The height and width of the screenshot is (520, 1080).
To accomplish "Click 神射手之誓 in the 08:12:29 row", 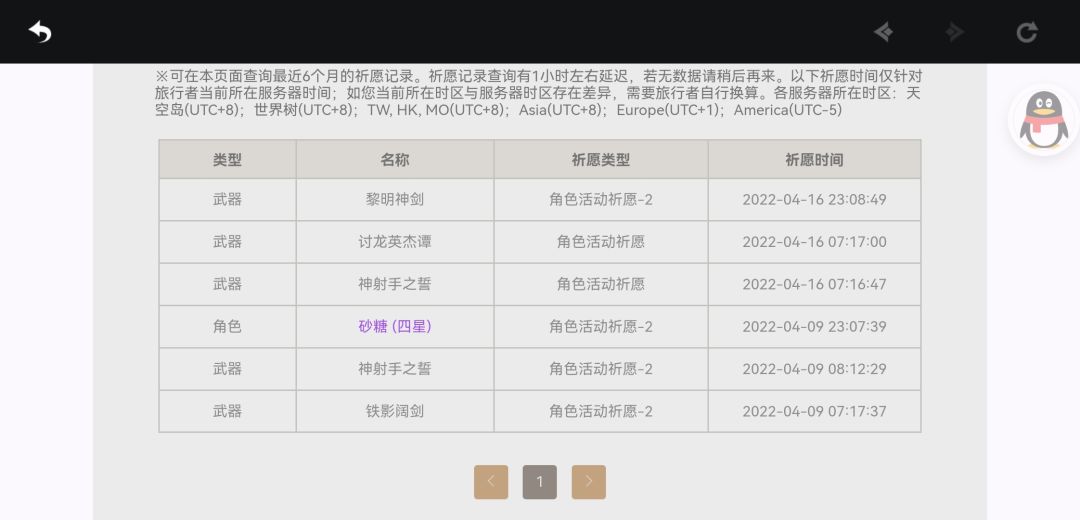I will [395, 369].
